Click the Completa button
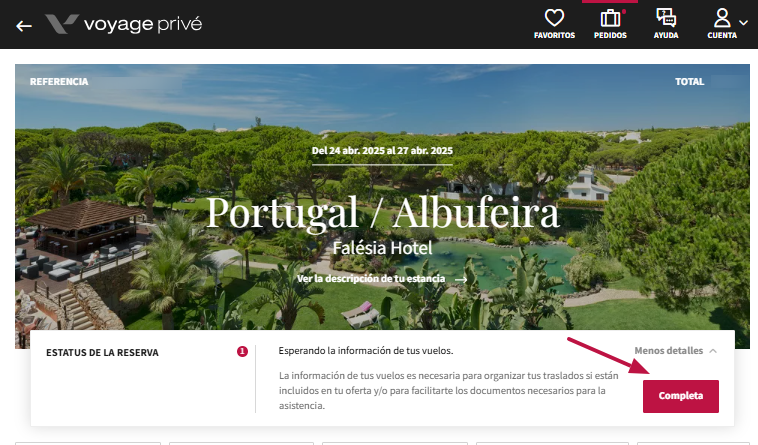758x445 pixels. point(681,396)
